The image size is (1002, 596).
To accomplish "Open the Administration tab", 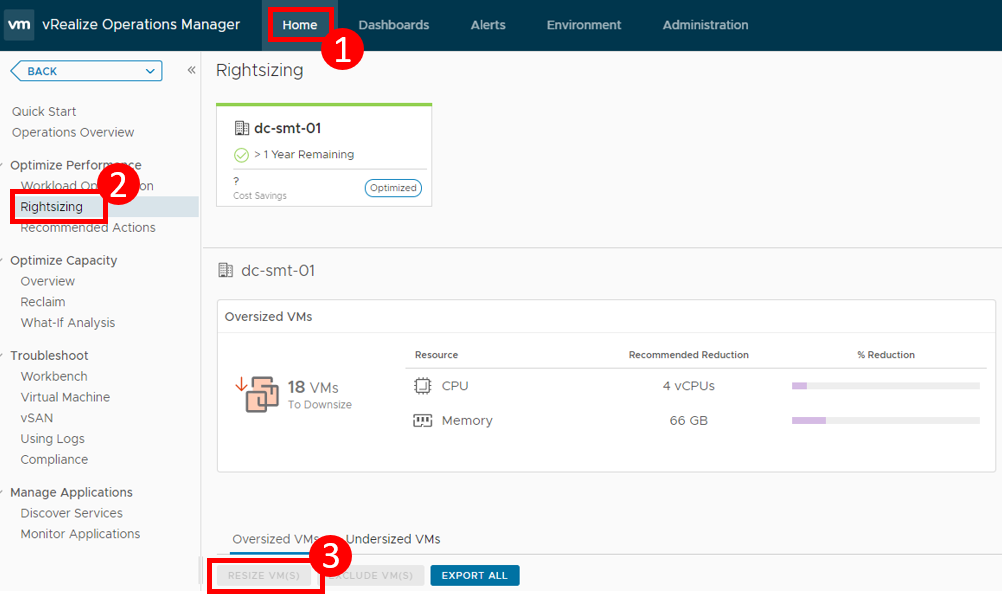I will (705, 25).
